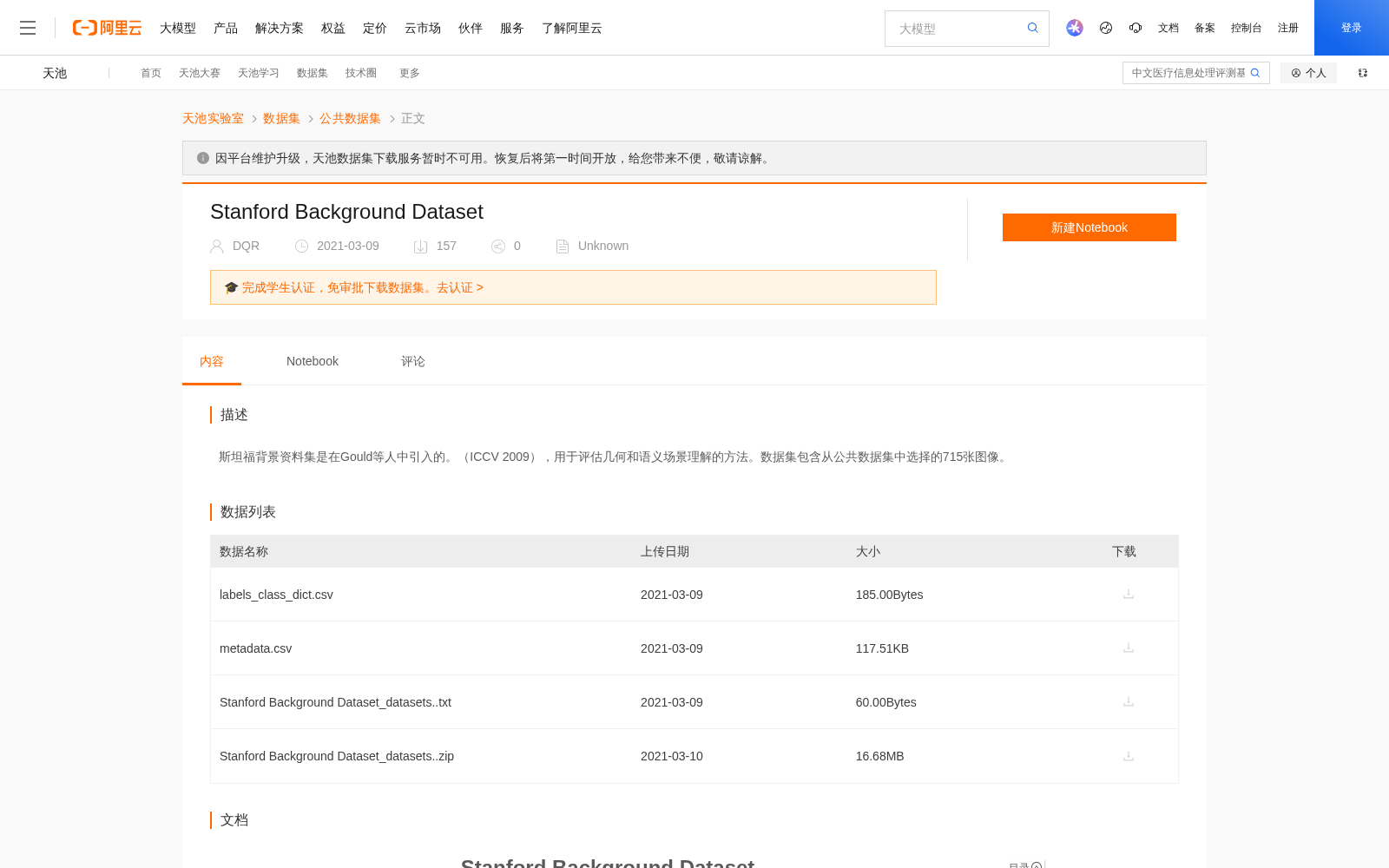Screen dimensions: 1389x868
Task: Open 数据集 navigation item
Action: 313,73
